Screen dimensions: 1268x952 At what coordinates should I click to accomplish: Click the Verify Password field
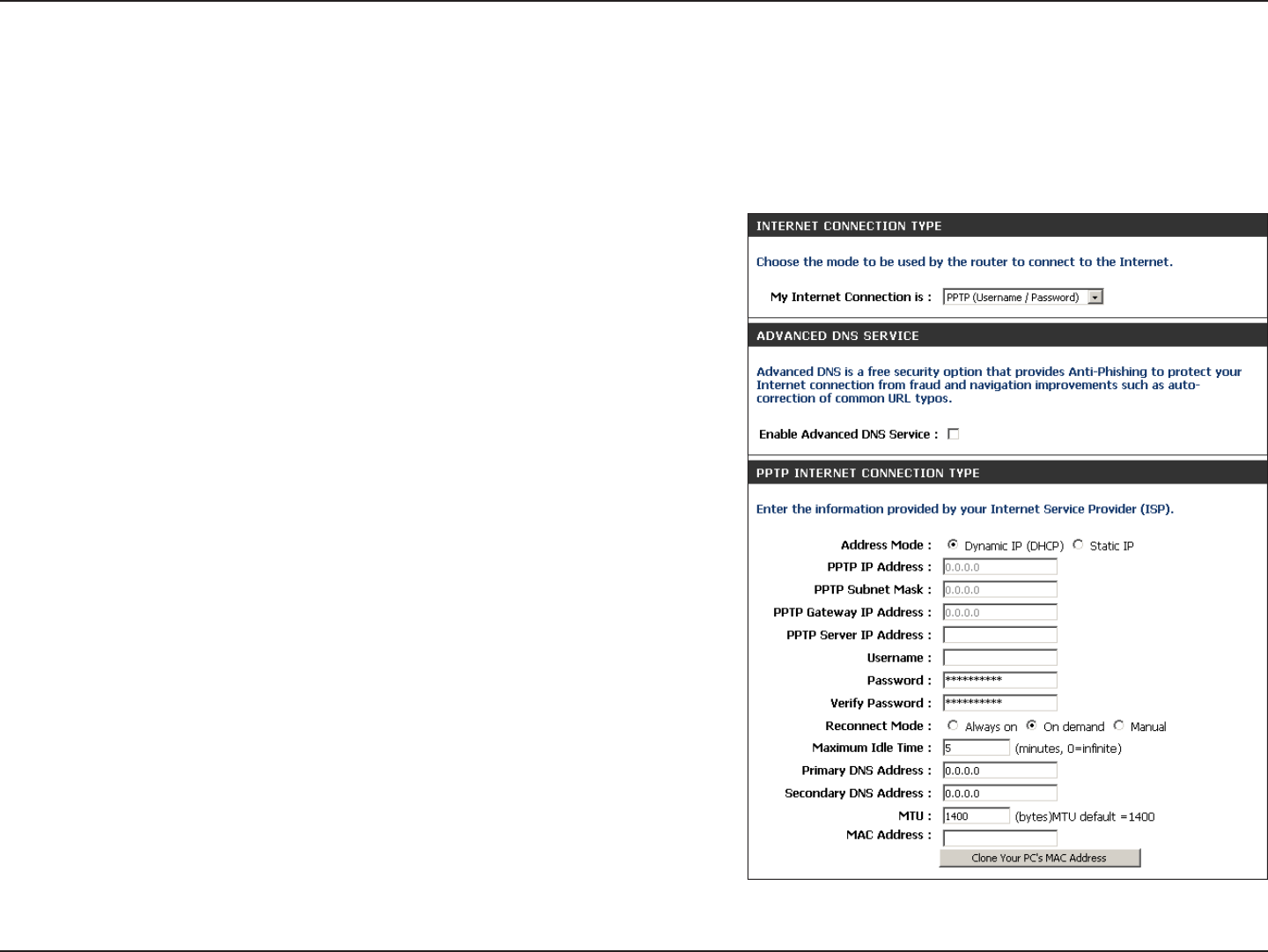pyautogui.click(x=1000, y=704)
